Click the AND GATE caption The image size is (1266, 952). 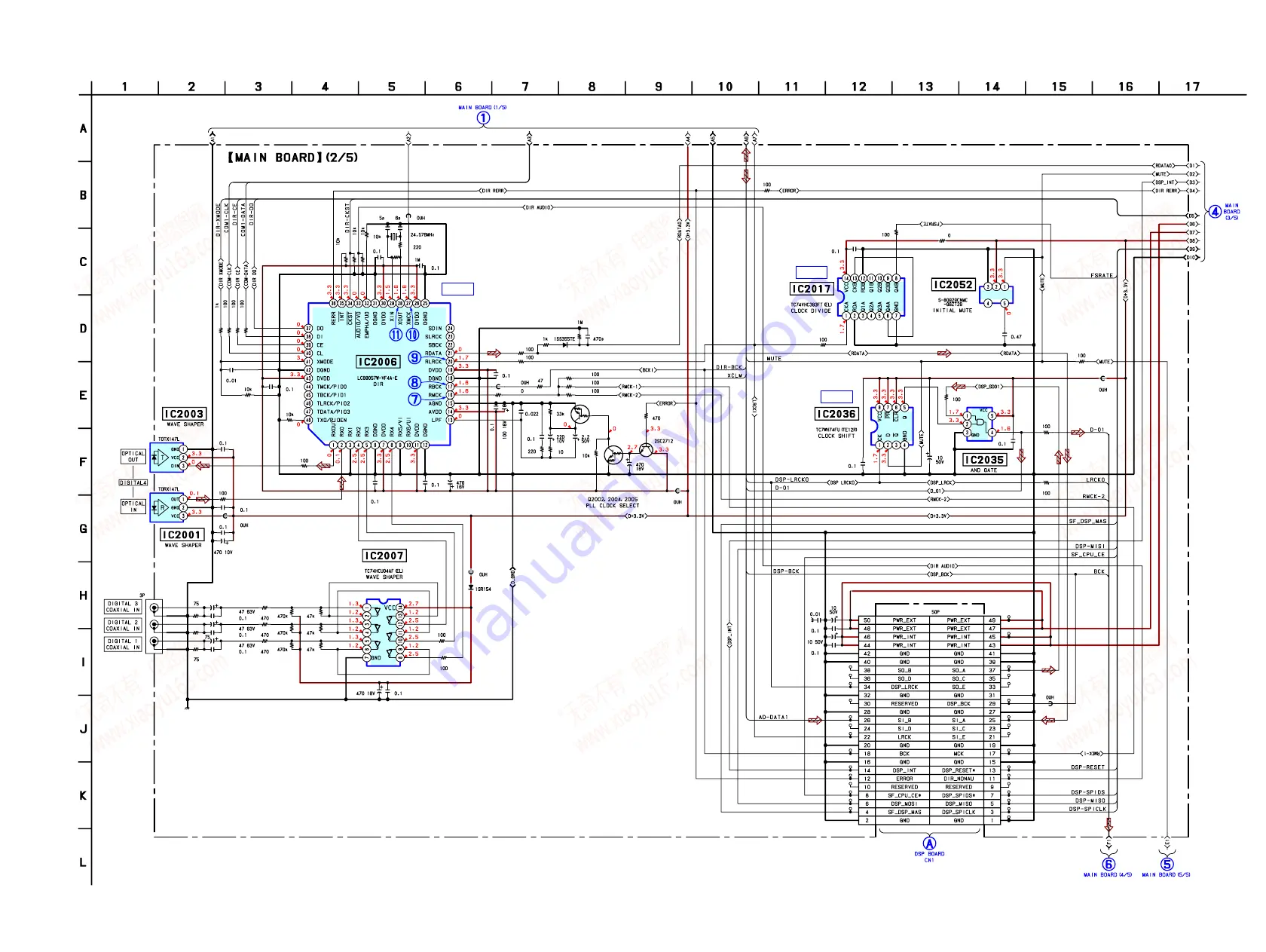click(983, 470)
